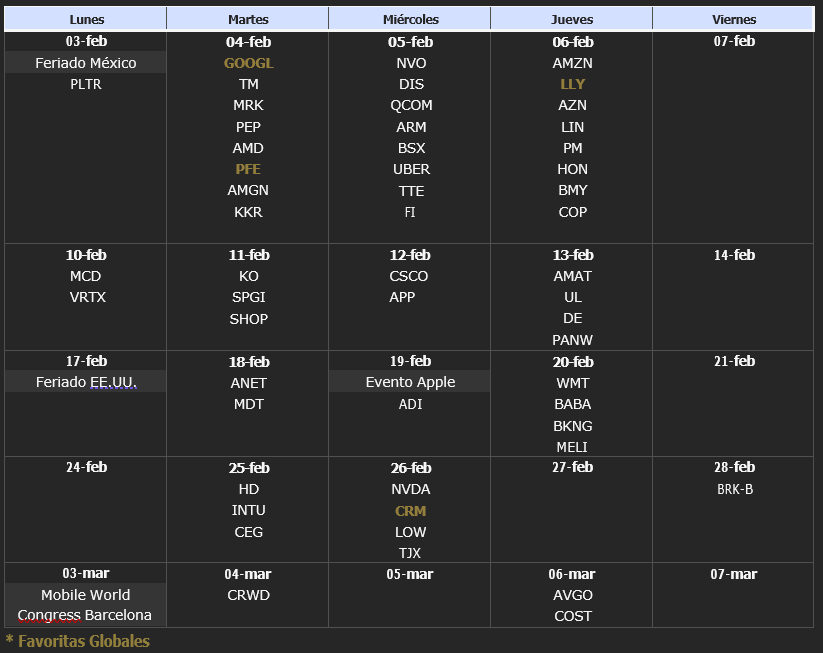Select the BABA ticker
This screenshot has width=823, height=653.
[x=572, y=404]
